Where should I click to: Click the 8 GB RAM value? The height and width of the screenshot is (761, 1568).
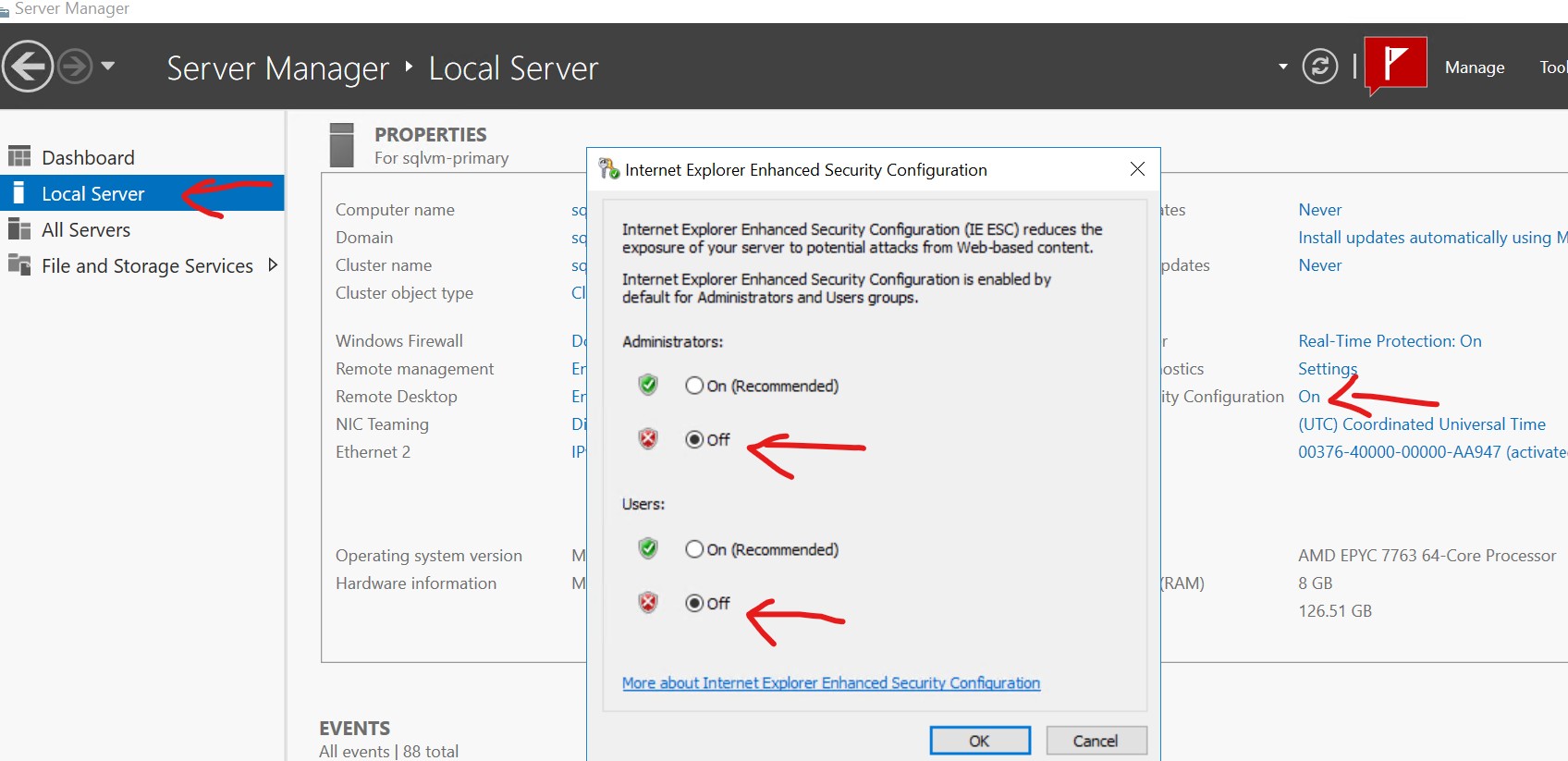[x=1315, y=583]
